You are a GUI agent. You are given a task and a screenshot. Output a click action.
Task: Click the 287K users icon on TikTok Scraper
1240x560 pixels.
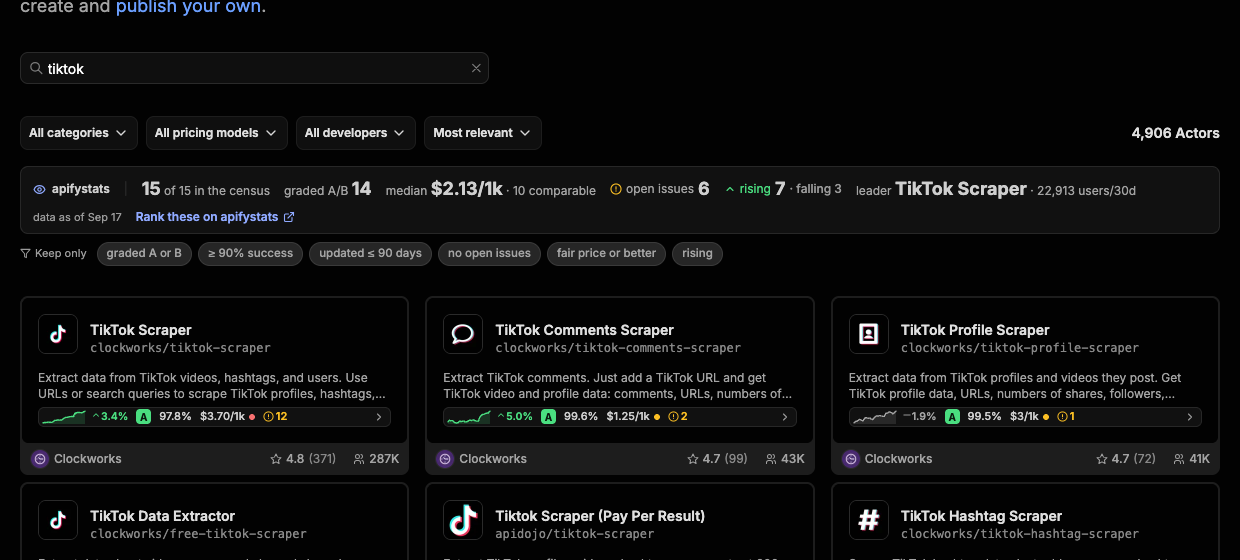[359, 459]
